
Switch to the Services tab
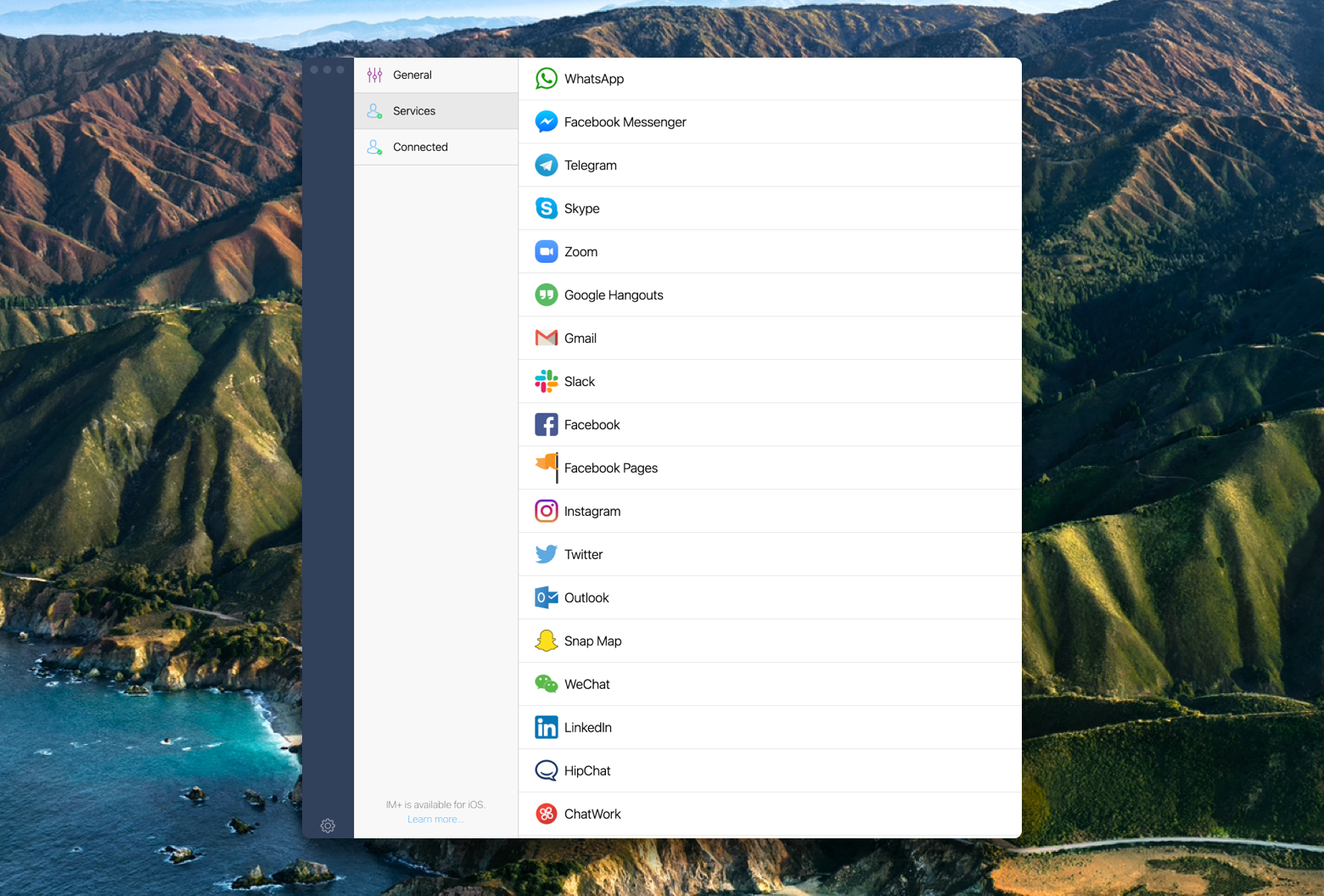[x=436, y=111]
